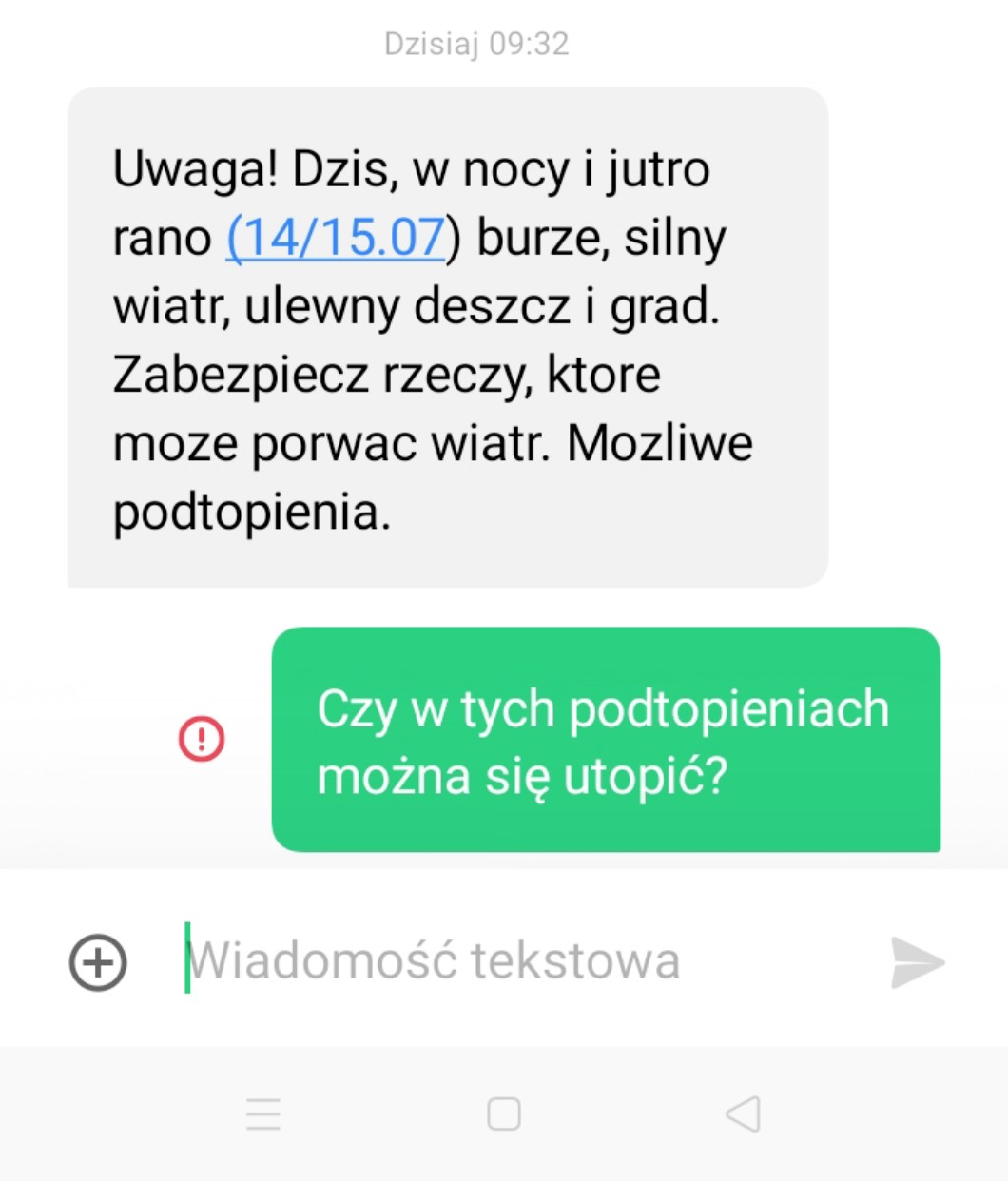Tap the Dzisiaj 09:32 timestamp
The image size is (1008, 1181).
pos(476,44)
